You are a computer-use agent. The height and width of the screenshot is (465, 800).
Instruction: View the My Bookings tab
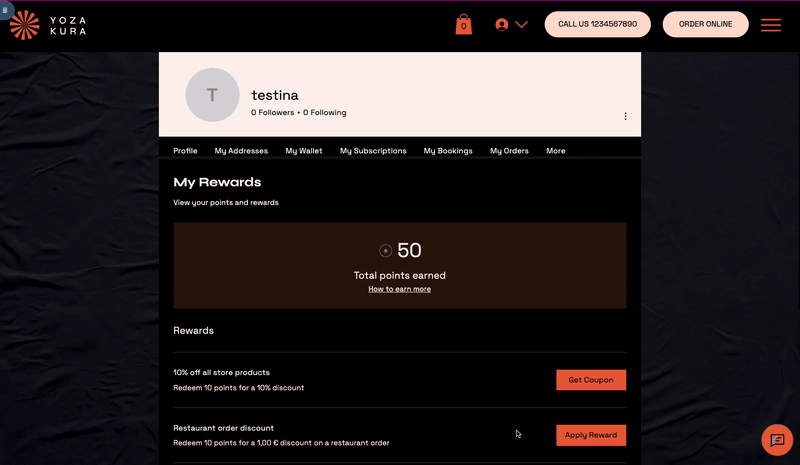(448, 151)
